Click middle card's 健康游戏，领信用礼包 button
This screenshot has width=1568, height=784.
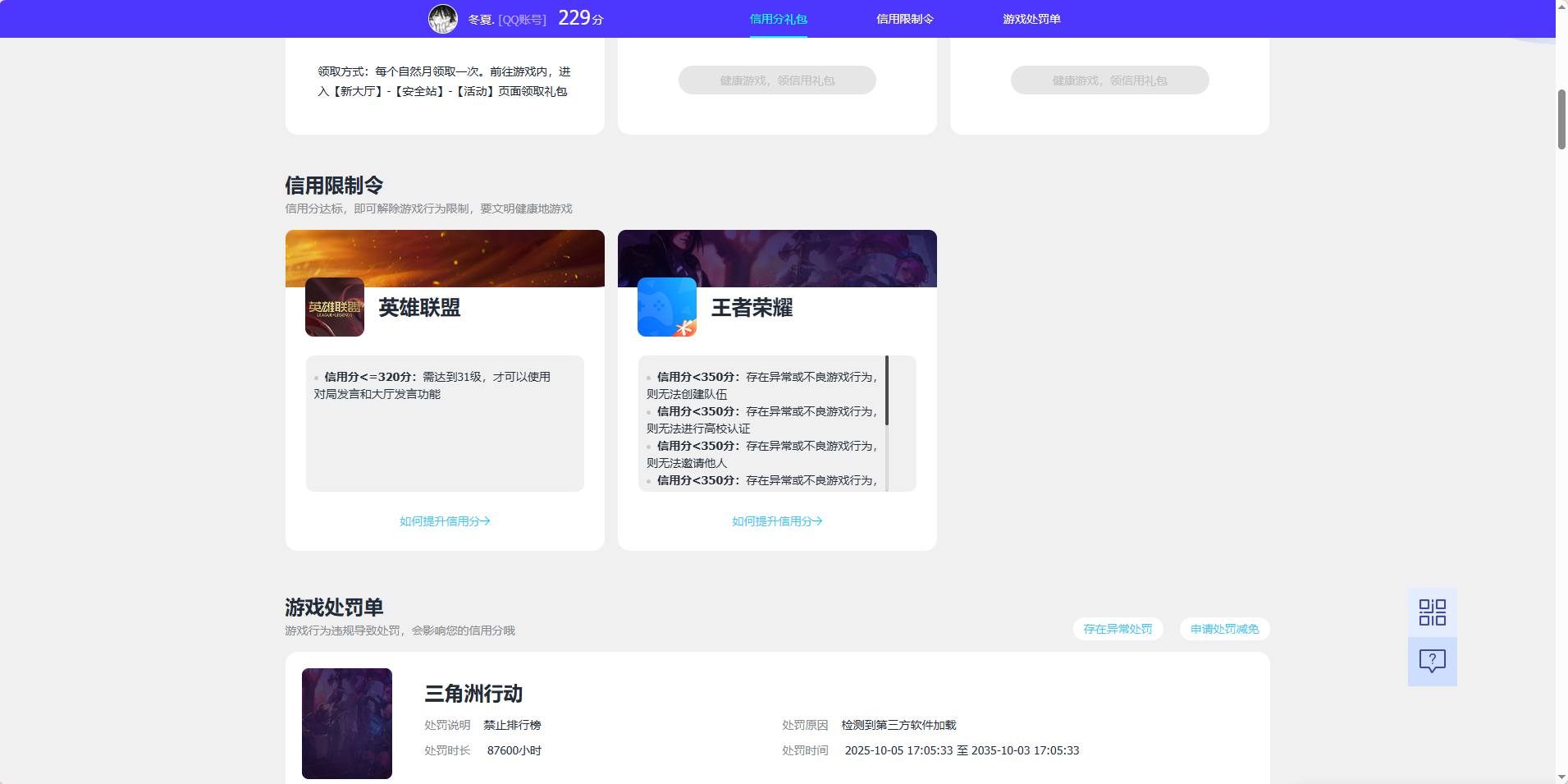click(x=777, y=80)
